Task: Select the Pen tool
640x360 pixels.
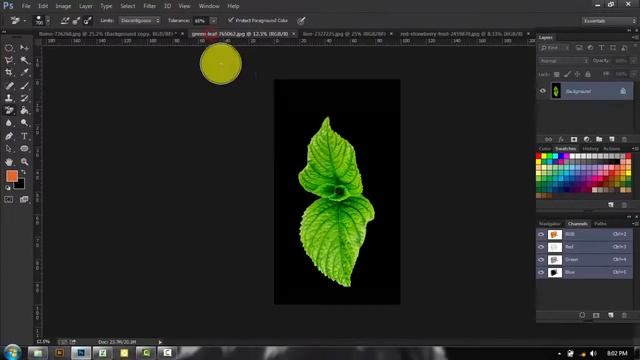Action: click(9, 136)
